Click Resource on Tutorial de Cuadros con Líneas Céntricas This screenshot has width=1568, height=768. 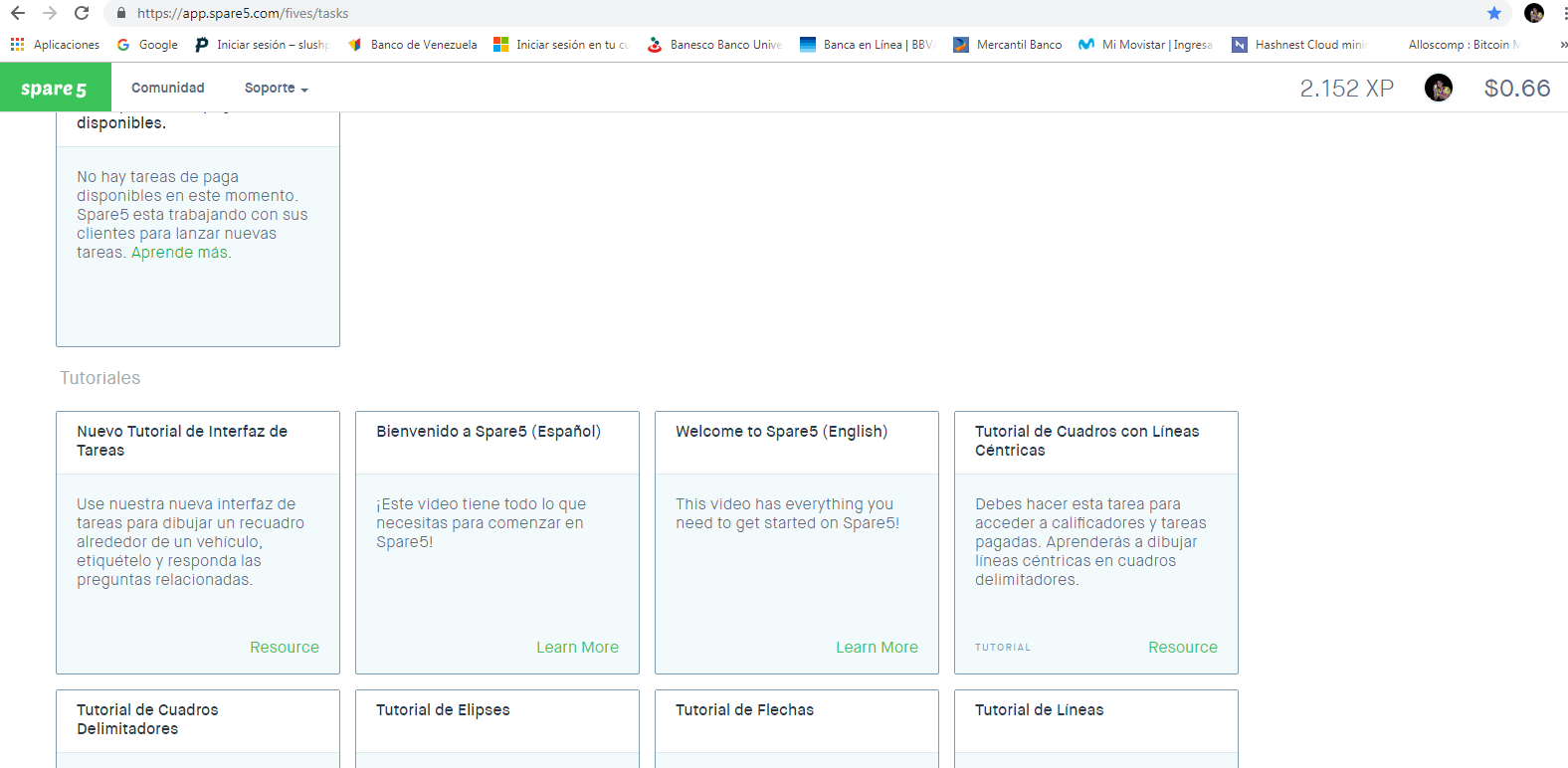[1183, 648]
